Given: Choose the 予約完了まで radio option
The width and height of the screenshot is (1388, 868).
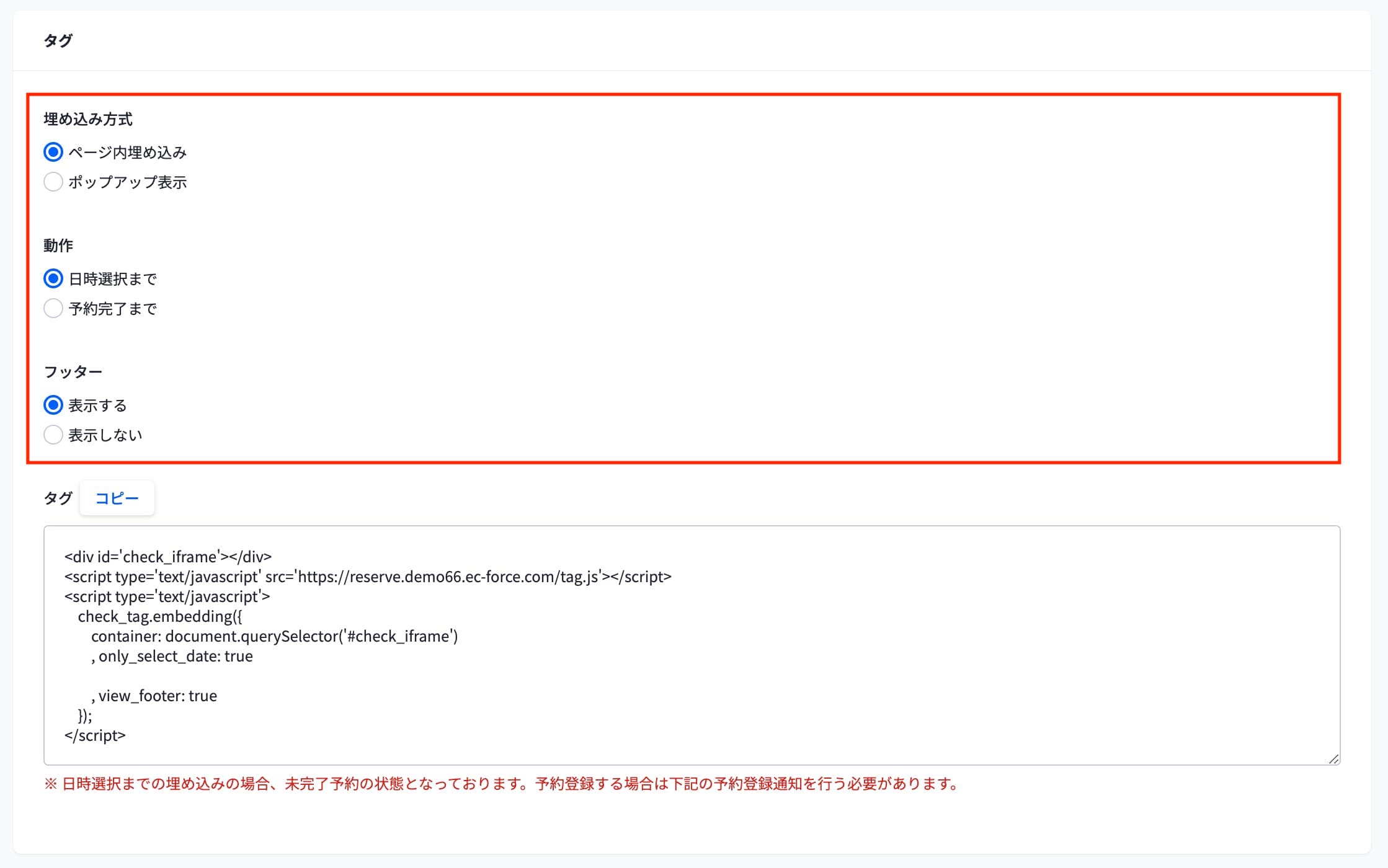Looking at the screenshot, I should click(53, 308).
